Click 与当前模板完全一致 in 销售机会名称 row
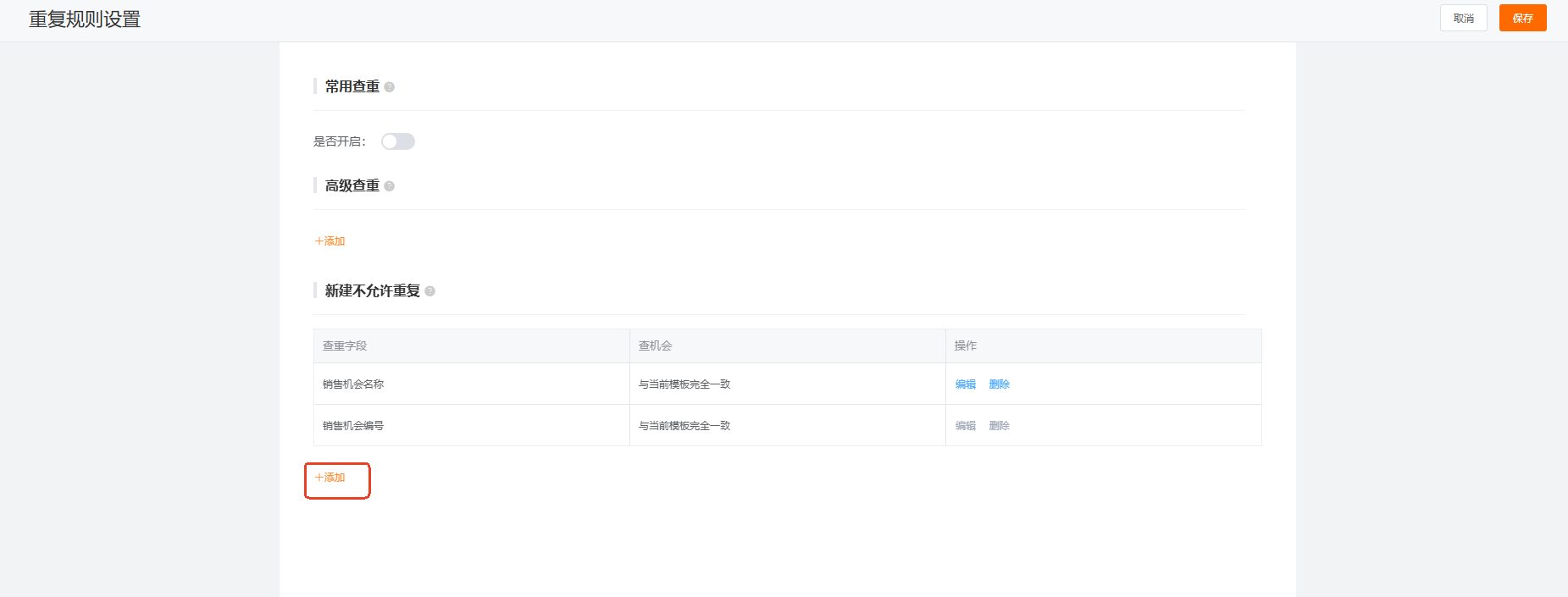Image resolution: width=1568 pixels, height=597 pixels. tap(684, 384)
